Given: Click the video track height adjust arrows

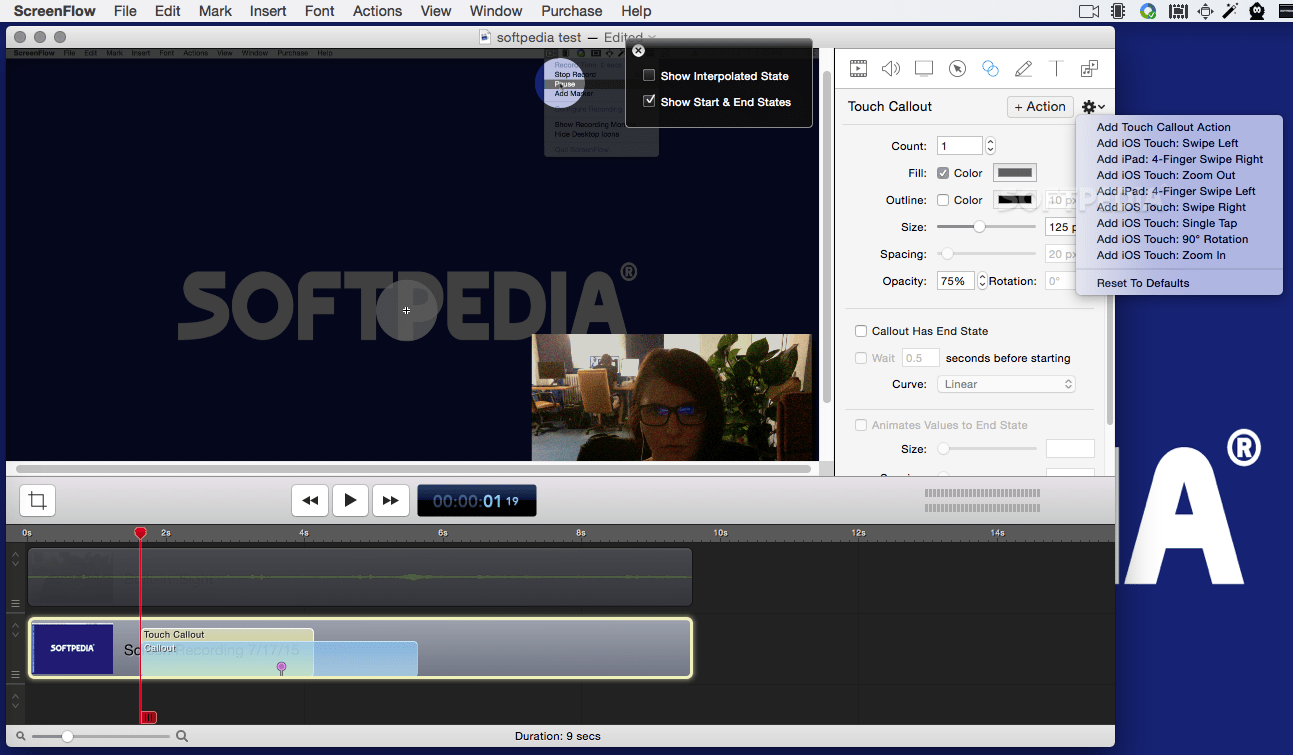Looking at the screenshot, I should pyautogui.click(x=15, y=629).
